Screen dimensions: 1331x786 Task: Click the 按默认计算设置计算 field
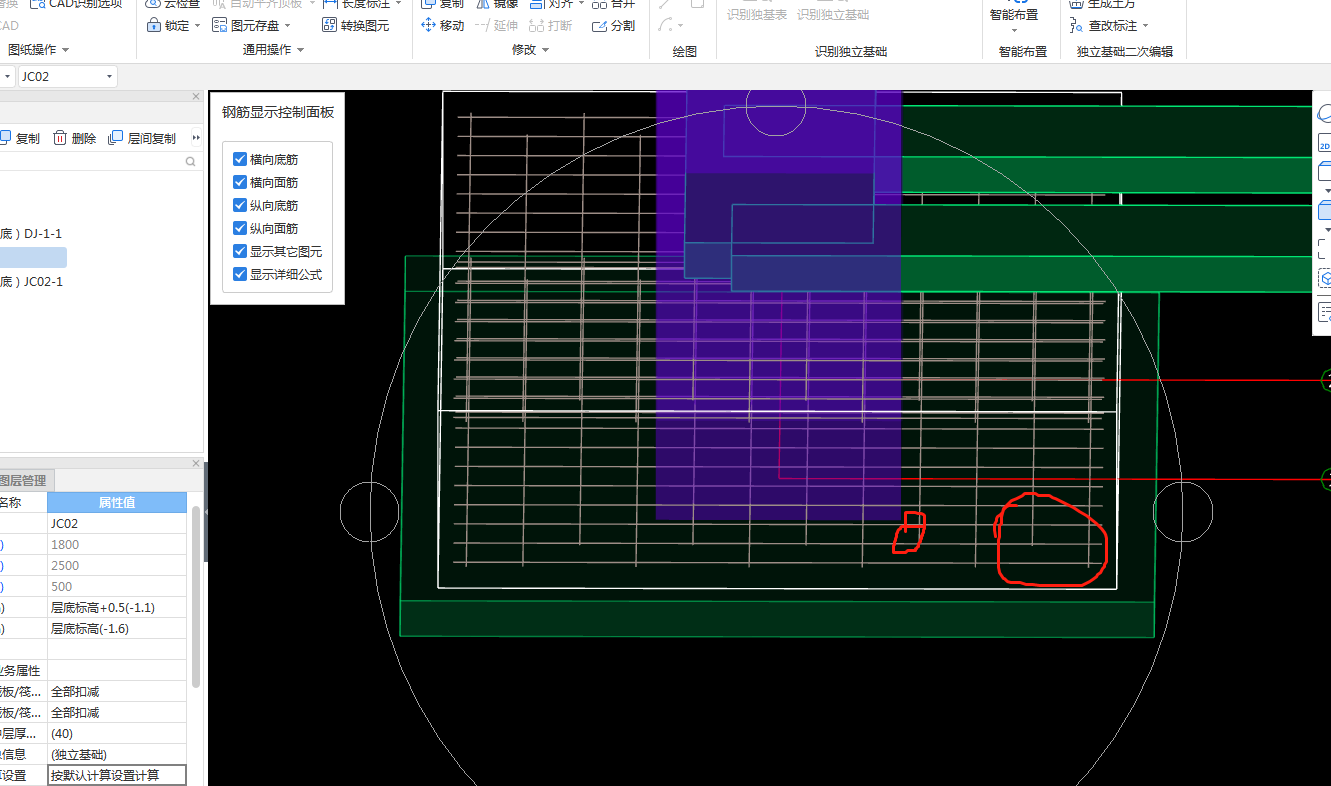pyautogui.click(x=117, y=775)
